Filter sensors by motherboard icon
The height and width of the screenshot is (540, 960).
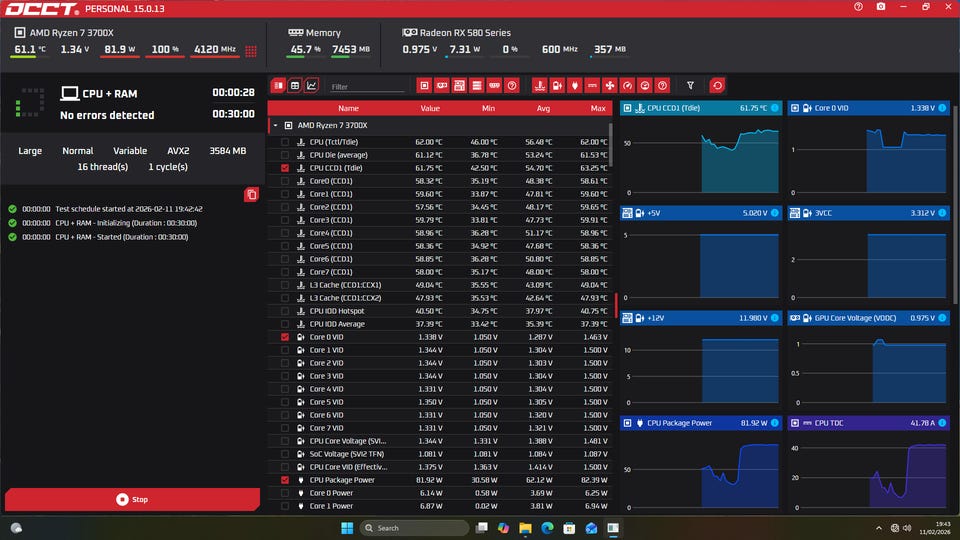click(459, 86)
